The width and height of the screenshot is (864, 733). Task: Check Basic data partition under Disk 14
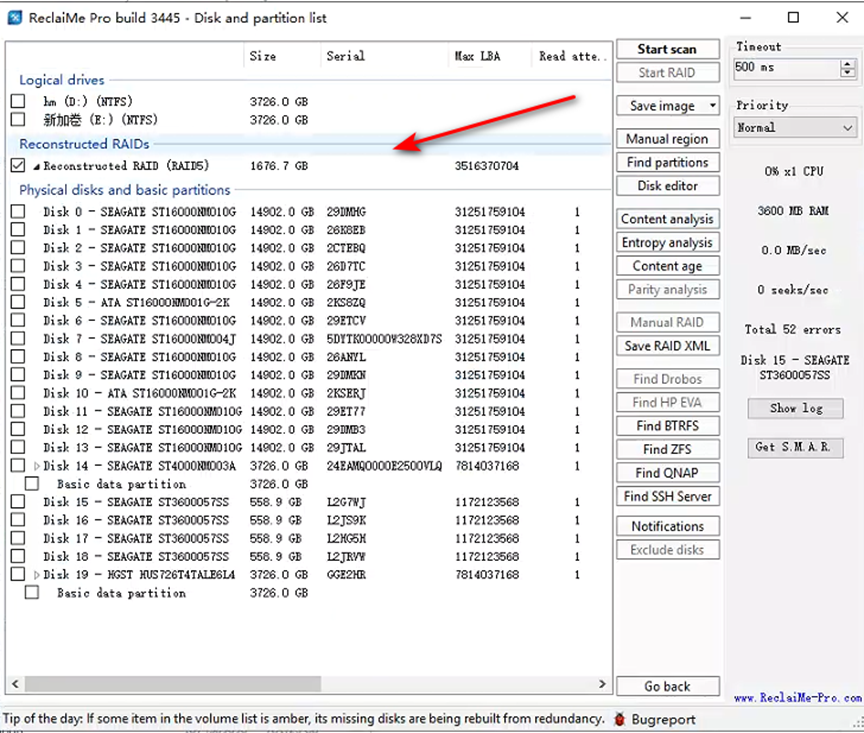click(x=32, y=484)
